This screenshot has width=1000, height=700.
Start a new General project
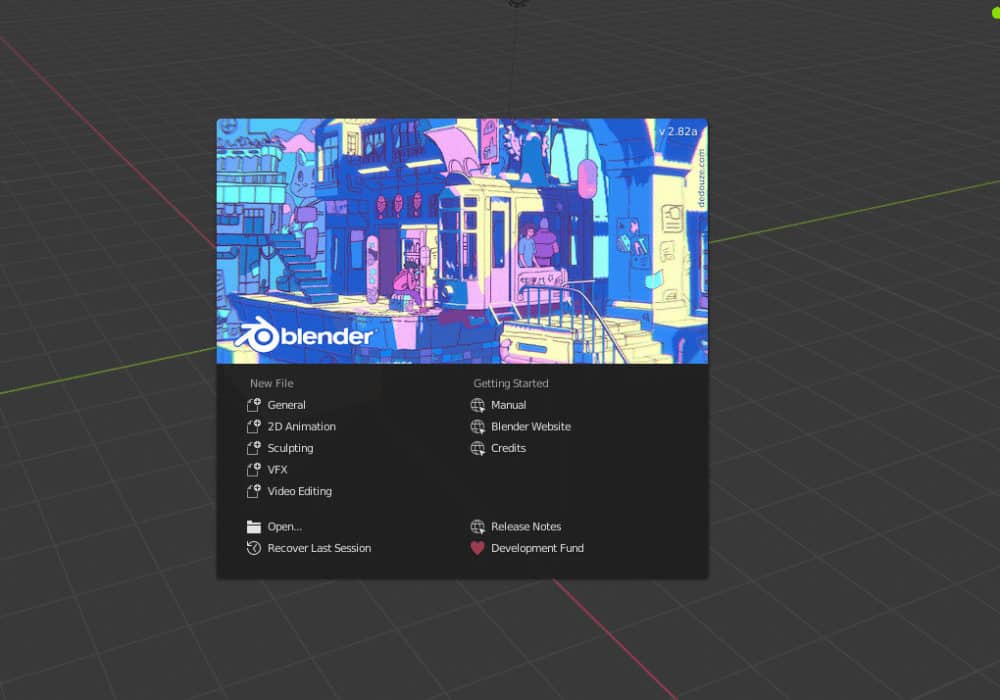(x=286, y=405)
